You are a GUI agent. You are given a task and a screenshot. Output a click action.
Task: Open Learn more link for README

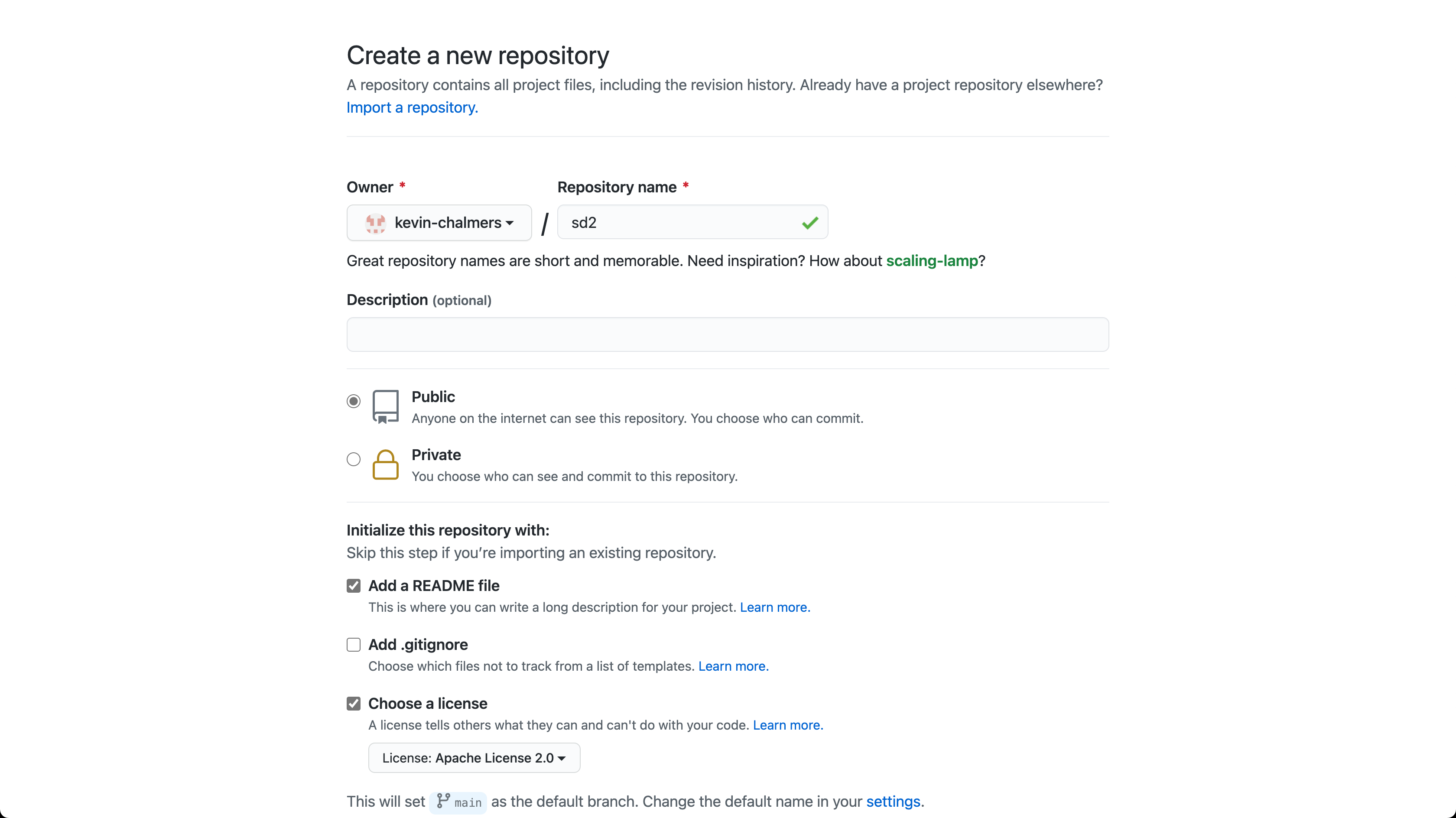[x=775, y=607]
